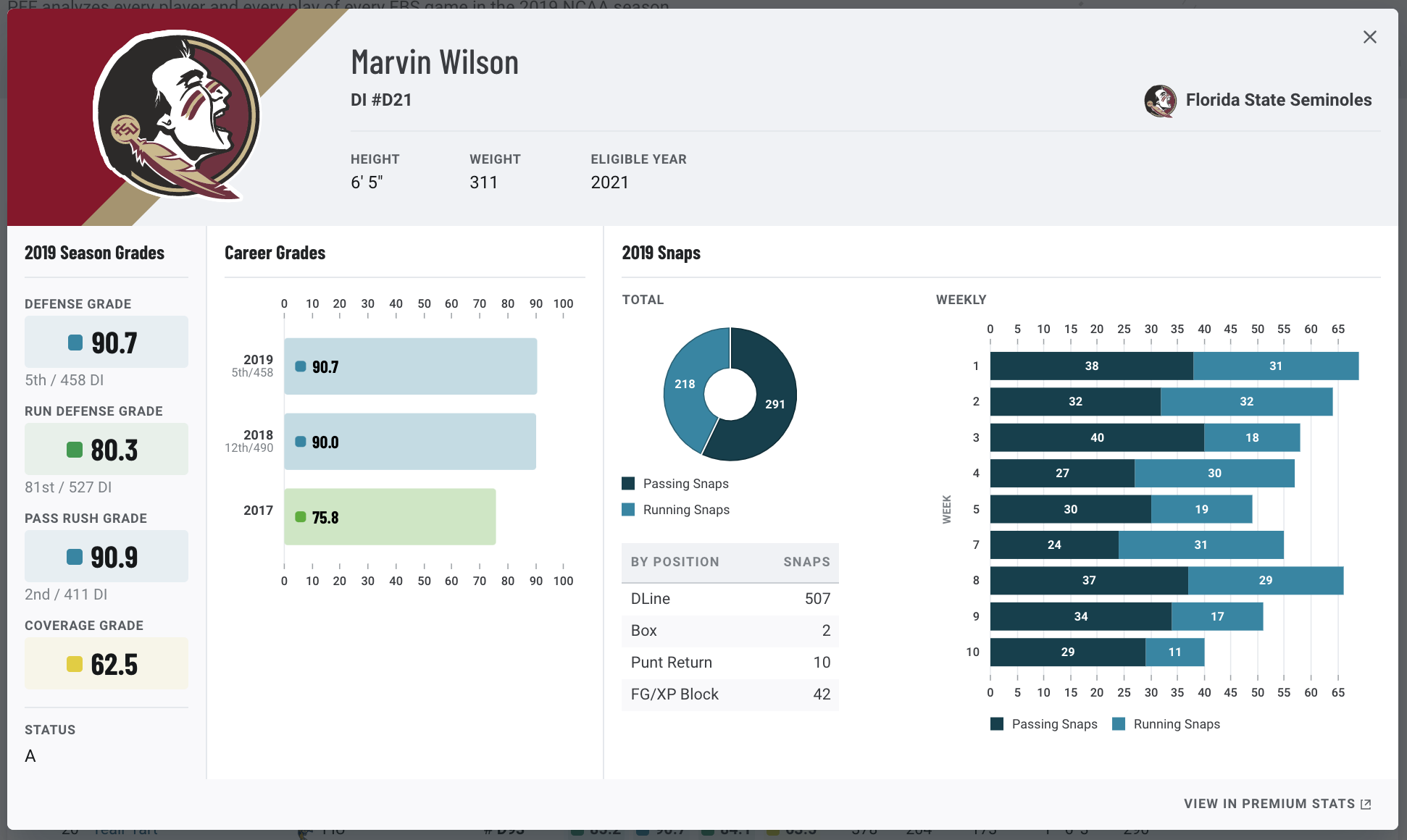1407x840 pixels.
Task: Open View in Premium Stats link
Action: (x=1277, y=804)
